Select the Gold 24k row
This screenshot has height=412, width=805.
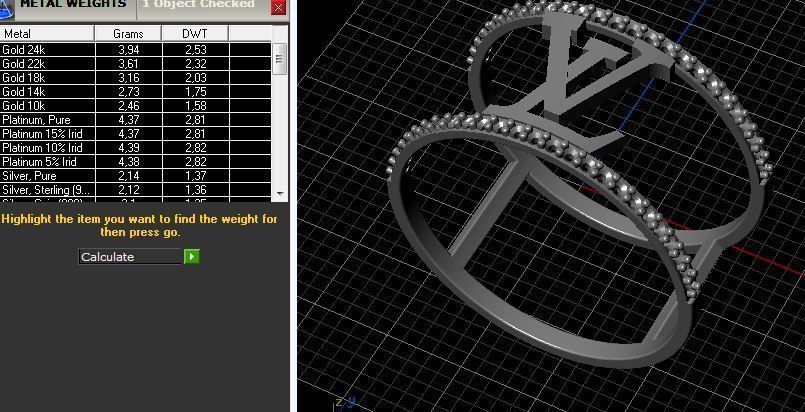click(x=136, y=50)
